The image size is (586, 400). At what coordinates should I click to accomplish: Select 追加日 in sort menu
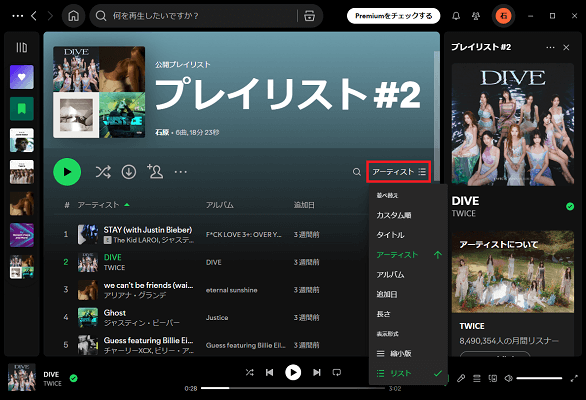(408, 294)
